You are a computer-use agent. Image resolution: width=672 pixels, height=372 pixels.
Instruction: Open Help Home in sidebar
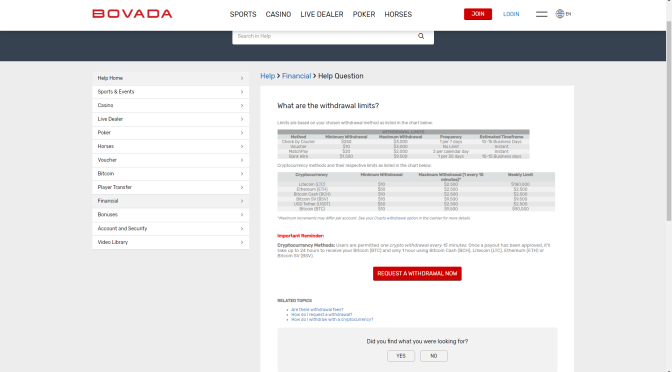click(171, 78)
